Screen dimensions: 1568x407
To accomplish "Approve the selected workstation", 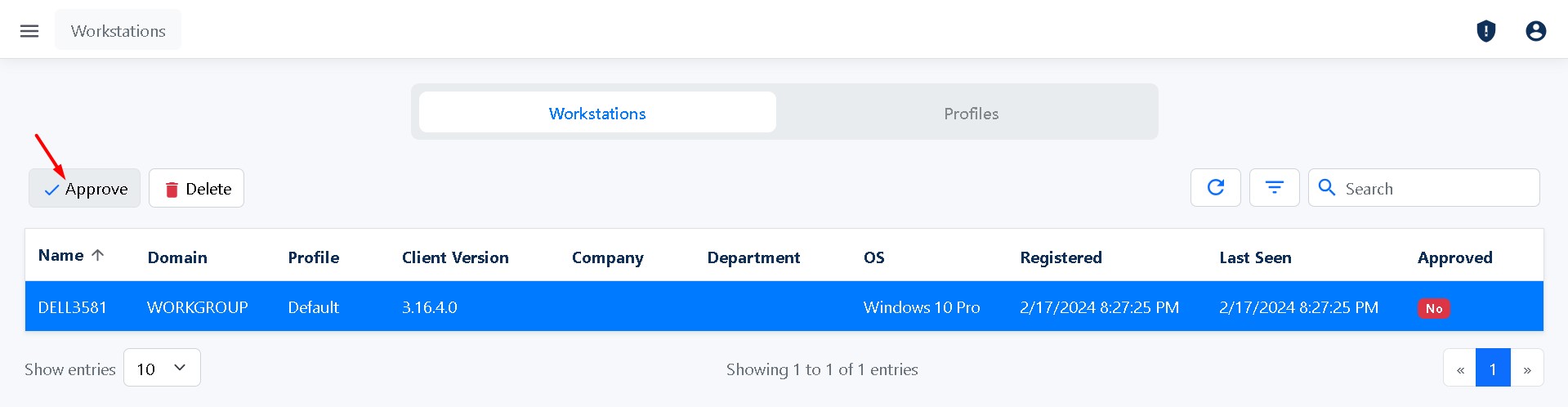I will (85, 189).
